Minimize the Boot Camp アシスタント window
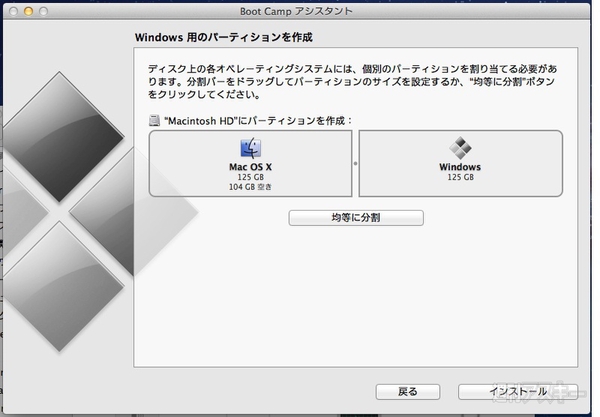 pyautogui.click(x=28, y=11)
